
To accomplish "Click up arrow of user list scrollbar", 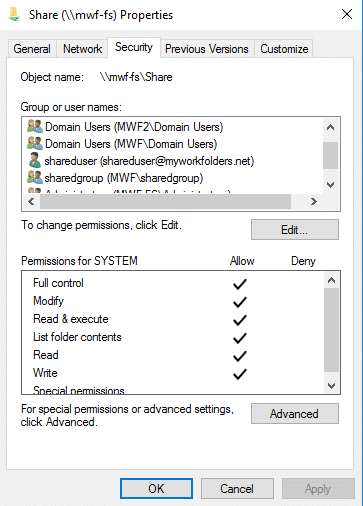I will tap(331, 127).
